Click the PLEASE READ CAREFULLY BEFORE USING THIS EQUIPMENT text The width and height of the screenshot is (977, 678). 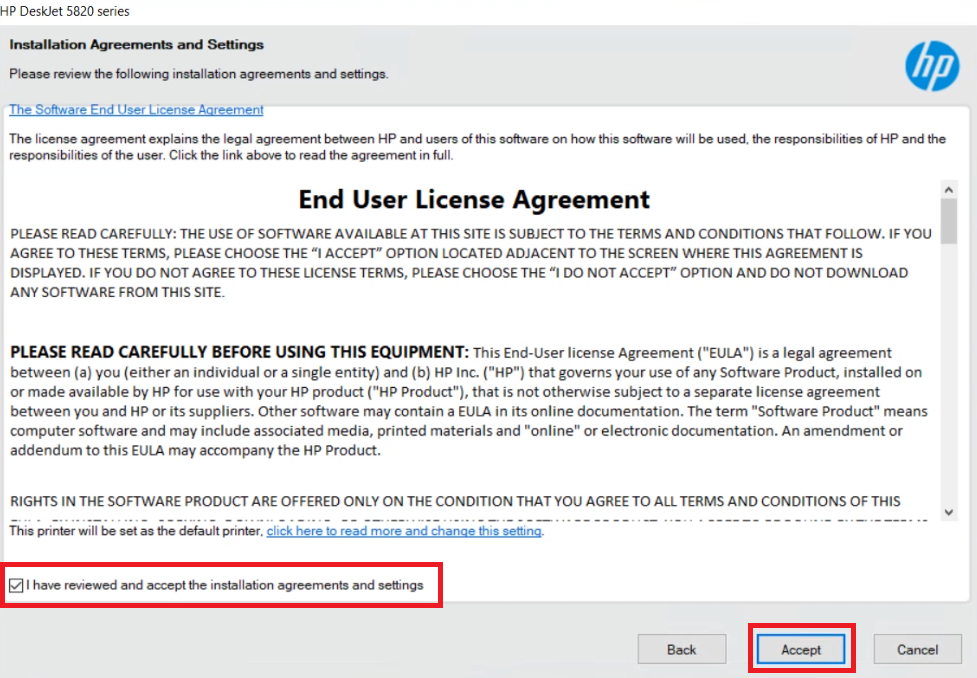point(239,352)
